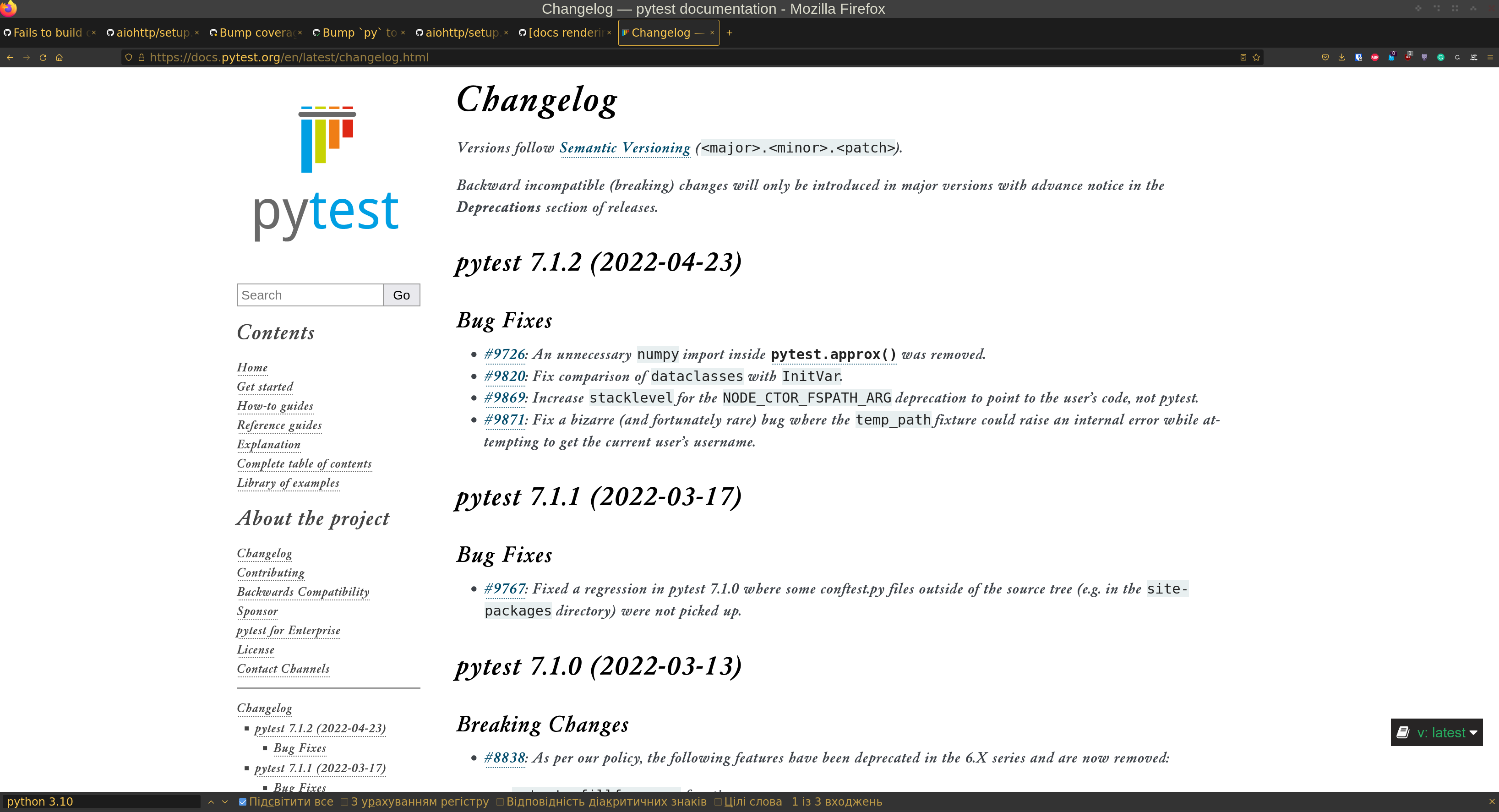
Task: Switch to the «Bump coverage» tab
Action: point(253,33)
